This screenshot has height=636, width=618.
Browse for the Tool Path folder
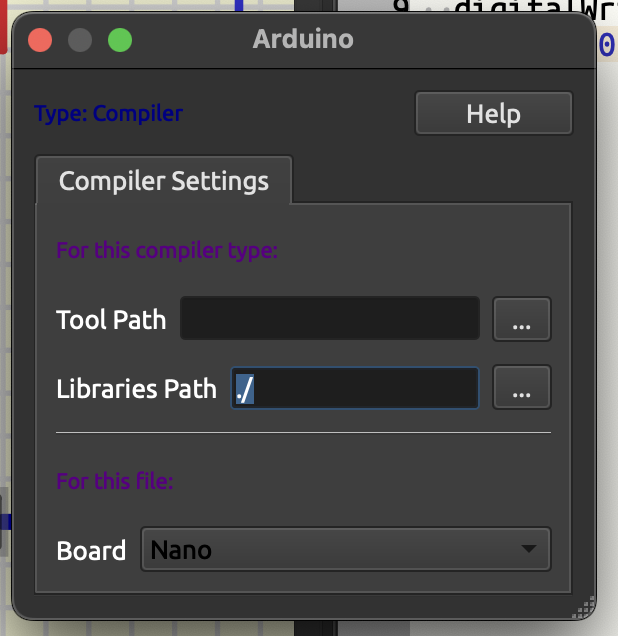[521, 319]
